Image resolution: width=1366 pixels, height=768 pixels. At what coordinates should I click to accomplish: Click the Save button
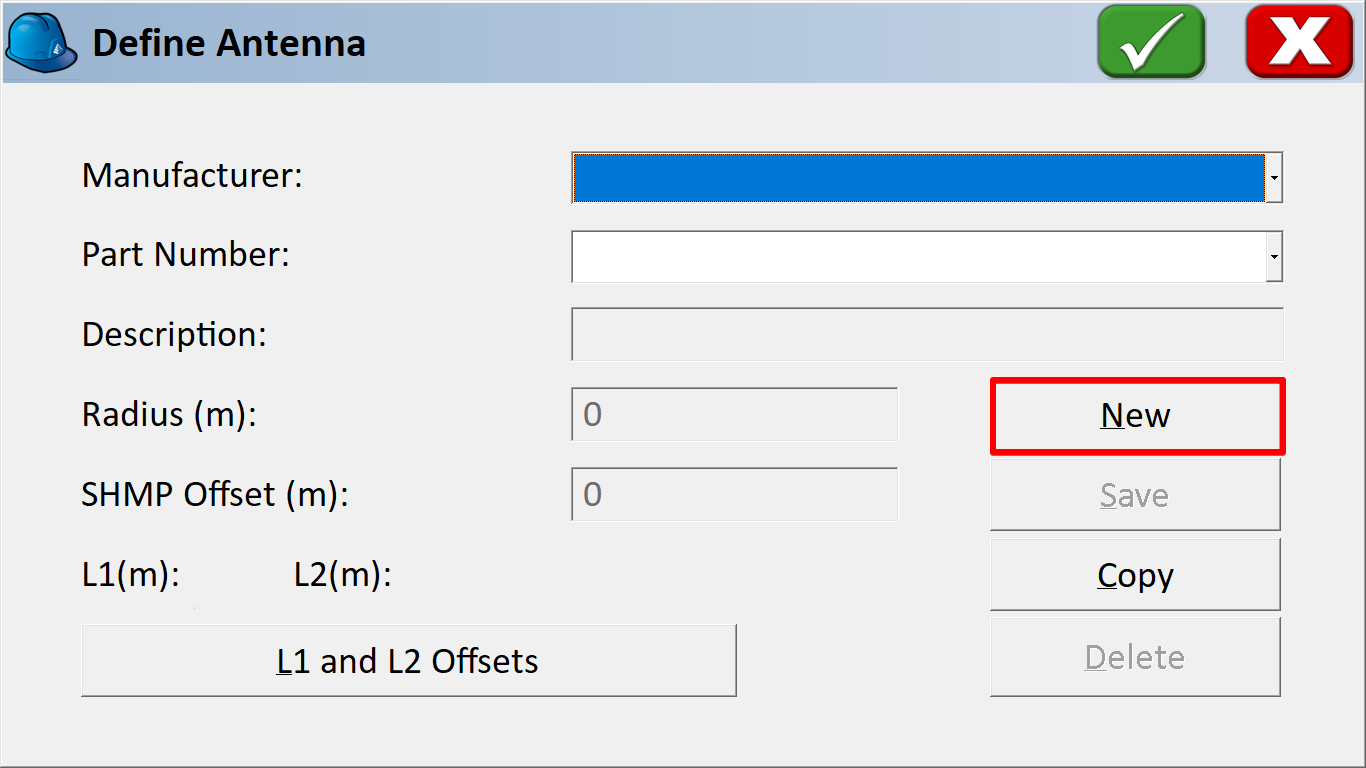click(x=1135, y=495)
